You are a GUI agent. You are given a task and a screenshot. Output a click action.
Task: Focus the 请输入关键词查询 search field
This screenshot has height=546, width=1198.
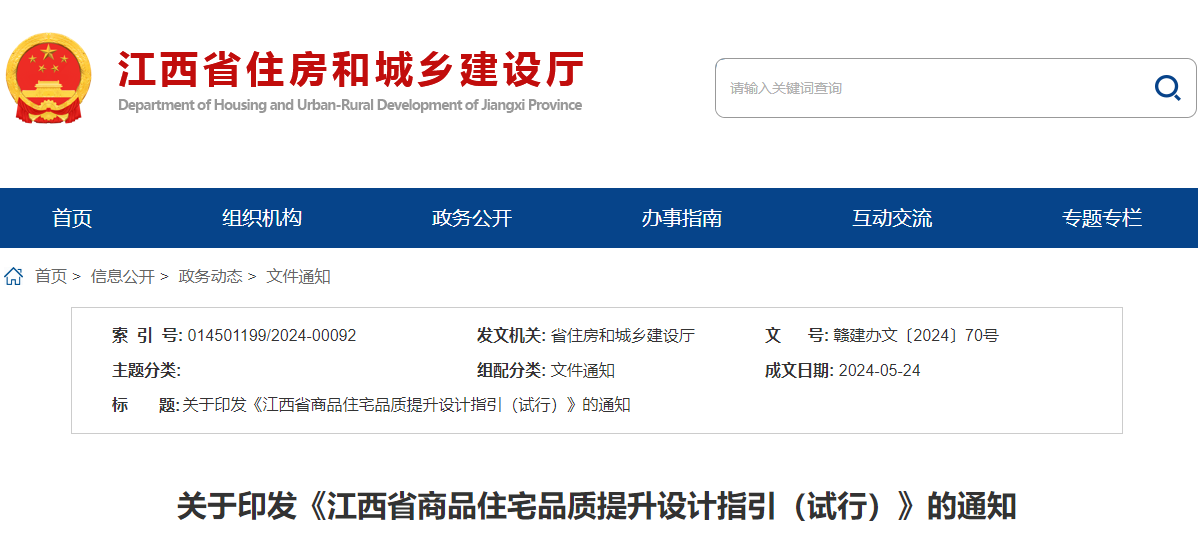coord(930,88)
